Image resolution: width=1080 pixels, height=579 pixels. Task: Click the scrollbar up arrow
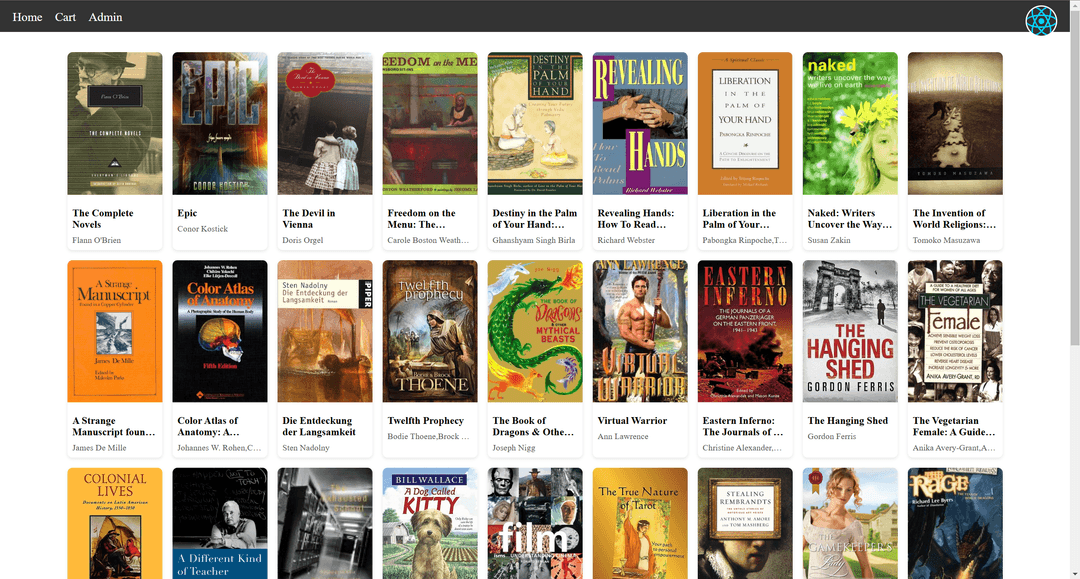(x=1074, y=6)
